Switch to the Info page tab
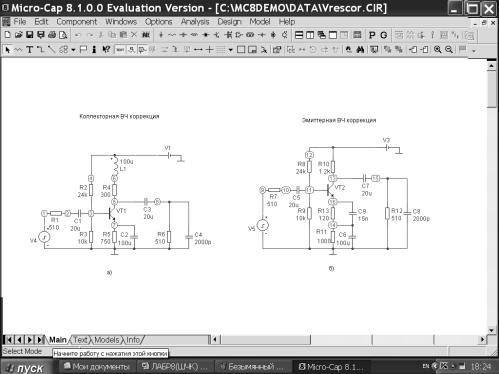This screenshot has width=499, height=374. coord(133,340)
